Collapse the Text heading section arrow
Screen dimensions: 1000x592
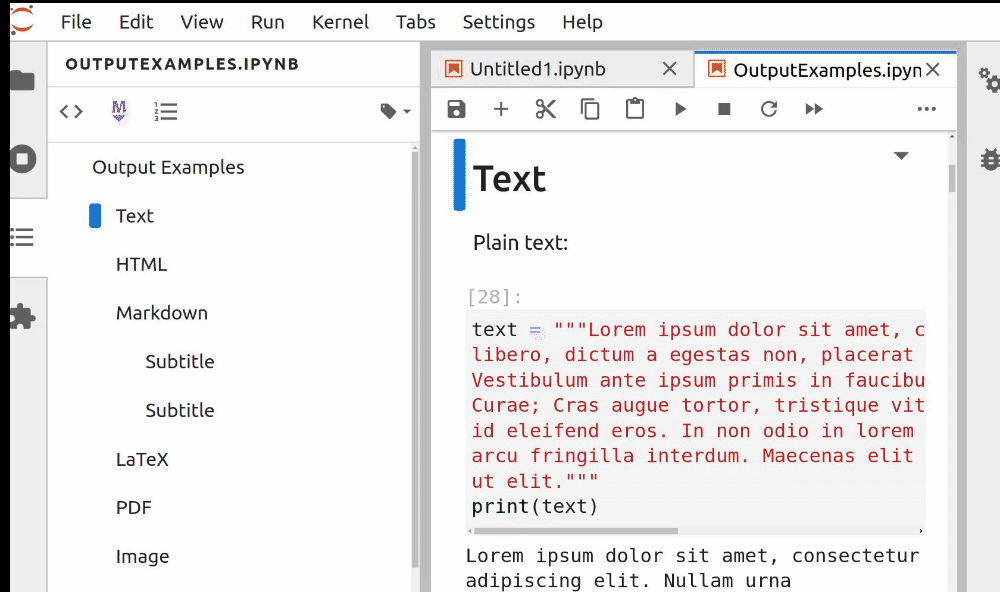[901, 156]
